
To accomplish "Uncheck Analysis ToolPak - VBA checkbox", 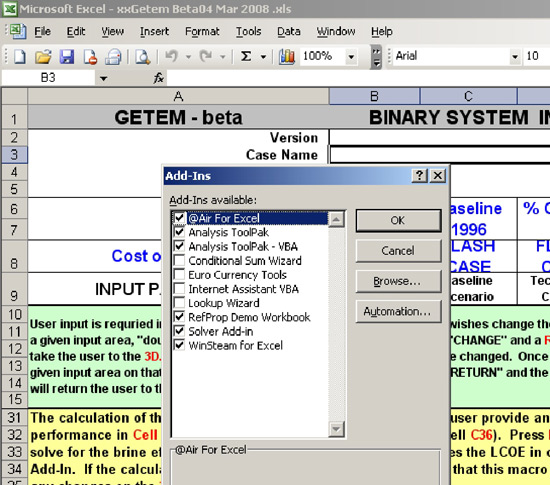I will [x=179, y=246].
